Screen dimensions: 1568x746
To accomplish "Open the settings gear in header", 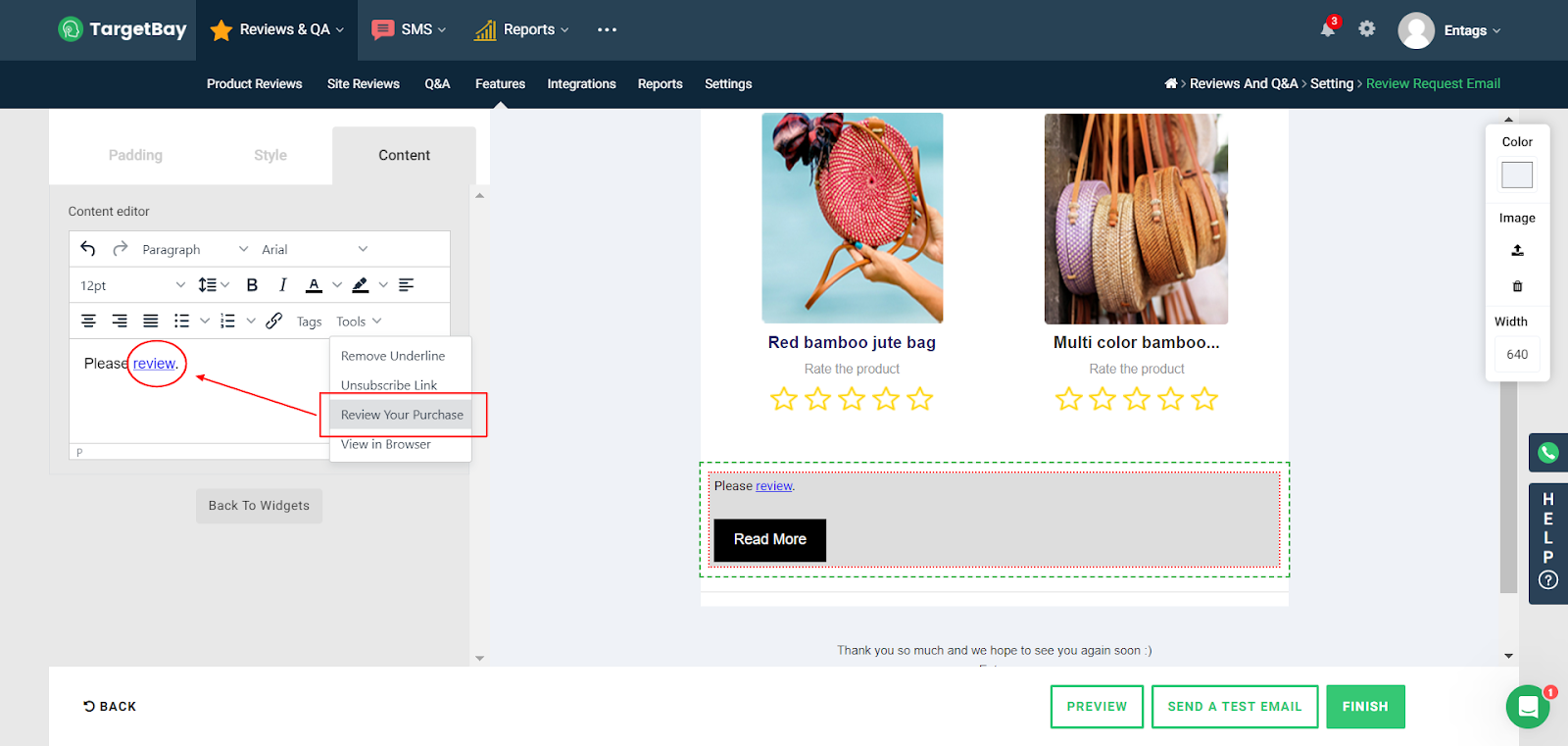I will tap(1367, 29).
